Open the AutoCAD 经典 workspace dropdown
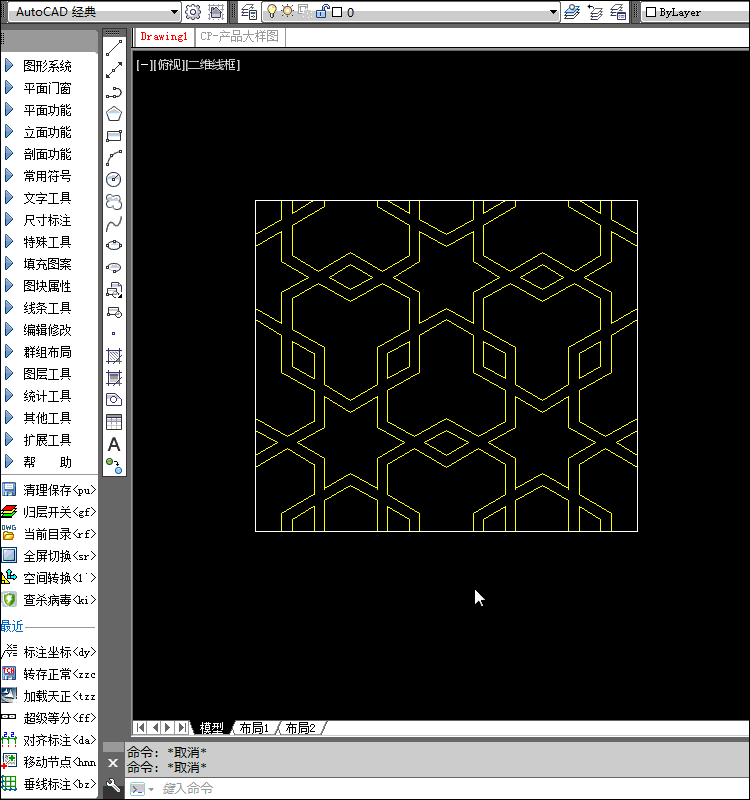This screenshot has height=800, width=750. [174, 12]
